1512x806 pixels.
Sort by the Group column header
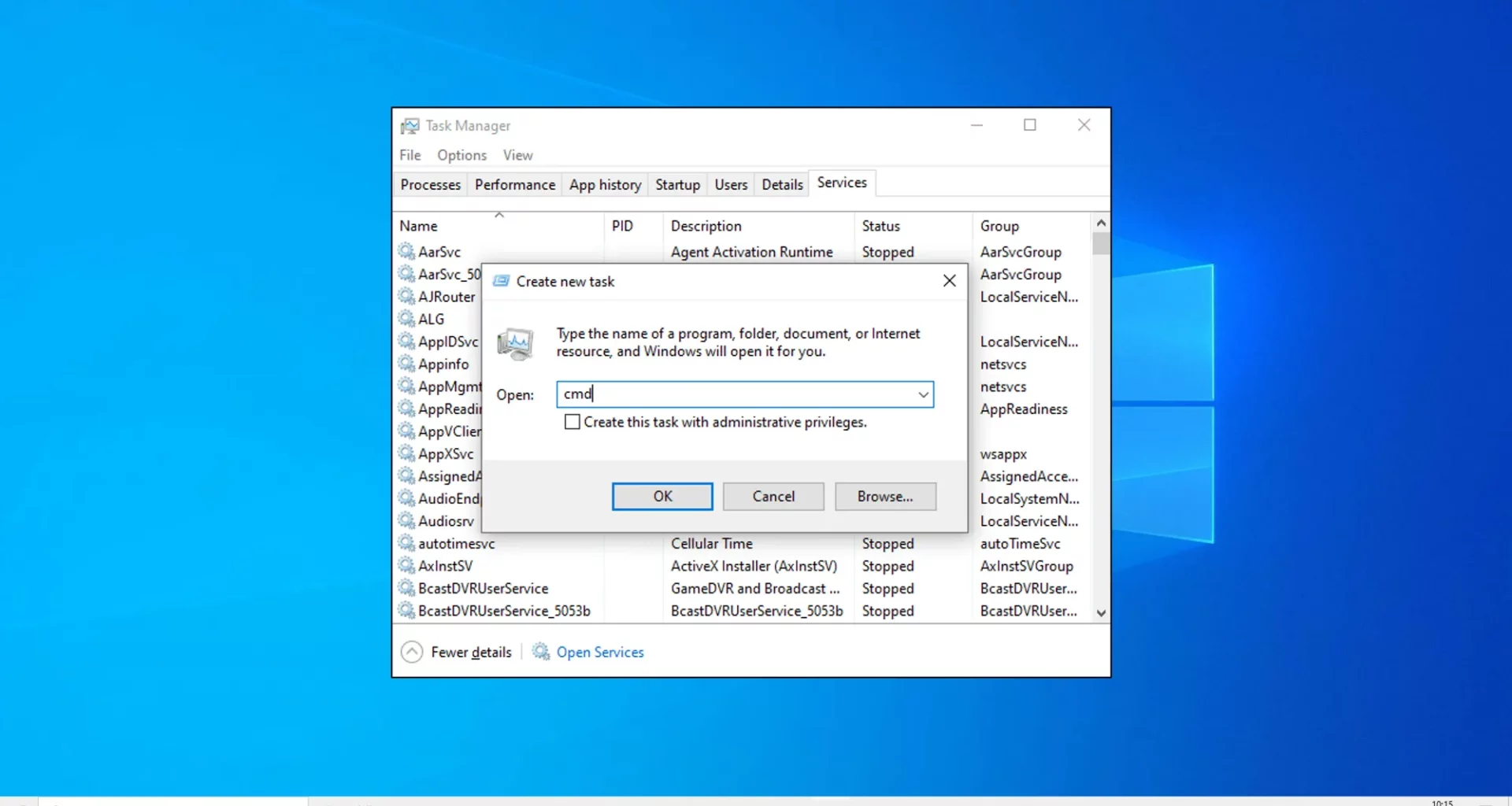coord(1032,226)
